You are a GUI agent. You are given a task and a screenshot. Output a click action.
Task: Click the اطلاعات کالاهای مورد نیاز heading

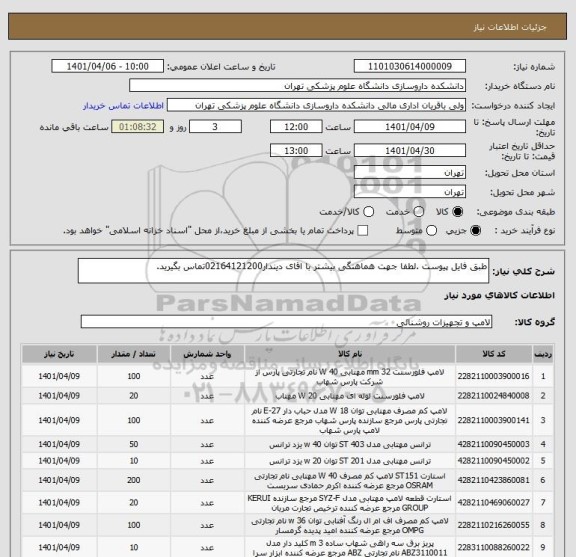(500, 295)
